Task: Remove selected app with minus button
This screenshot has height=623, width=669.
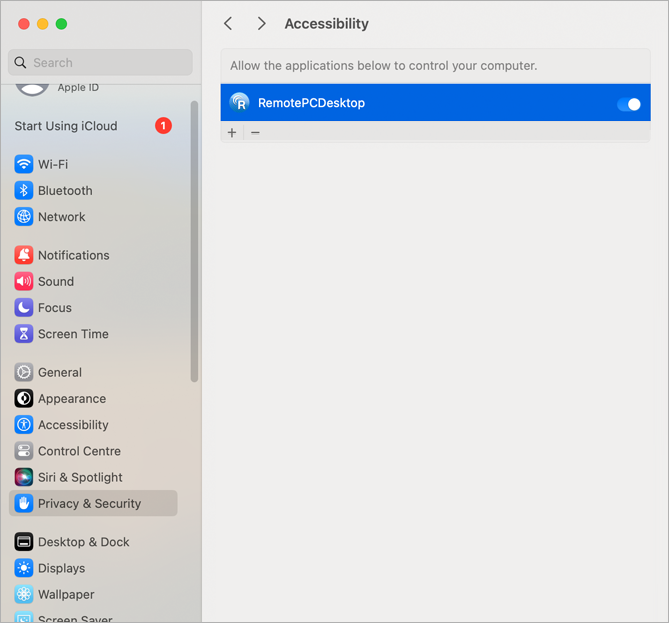Action: pos(255,133)
